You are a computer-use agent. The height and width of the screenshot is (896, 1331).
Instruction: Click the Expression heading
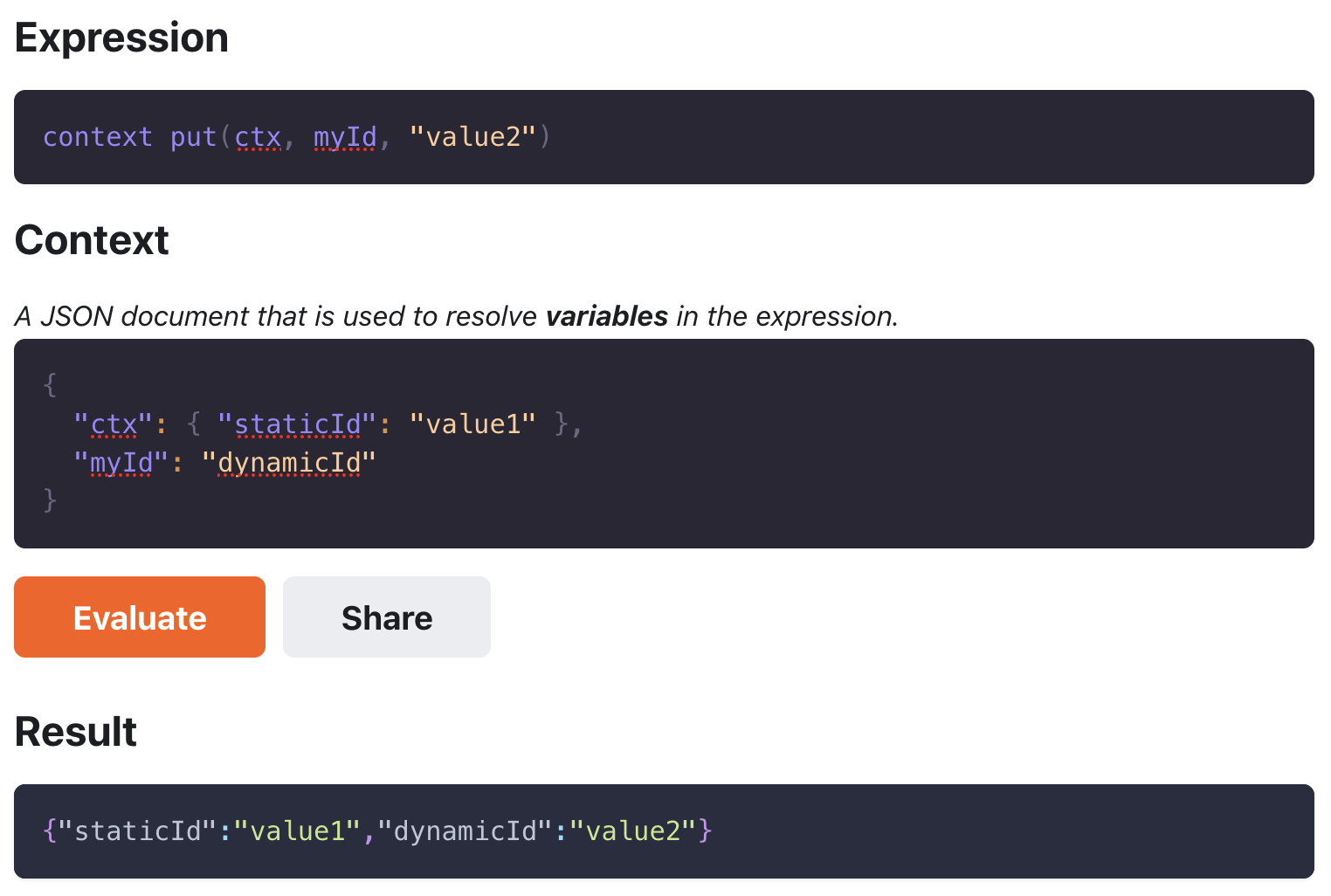[x=121, y=38]
